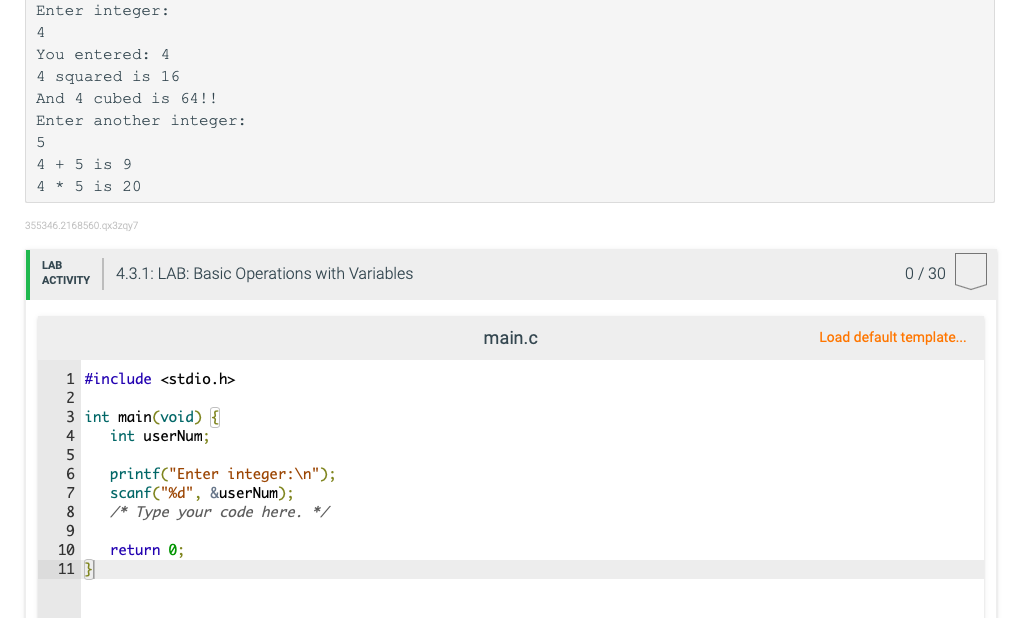Click line number 5 in the gutter

70,455
